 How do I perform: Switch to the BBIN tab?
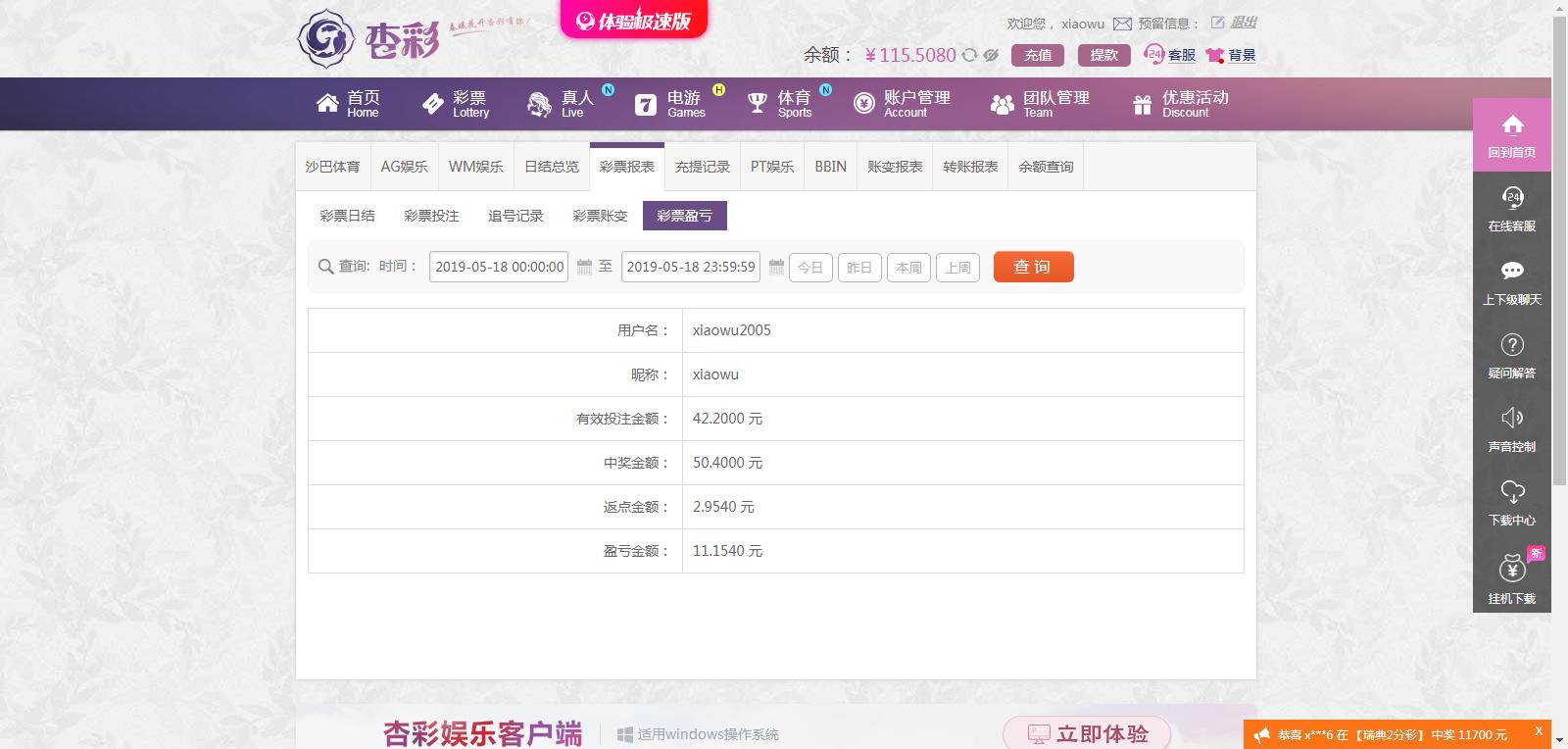[x=831, y=167]
